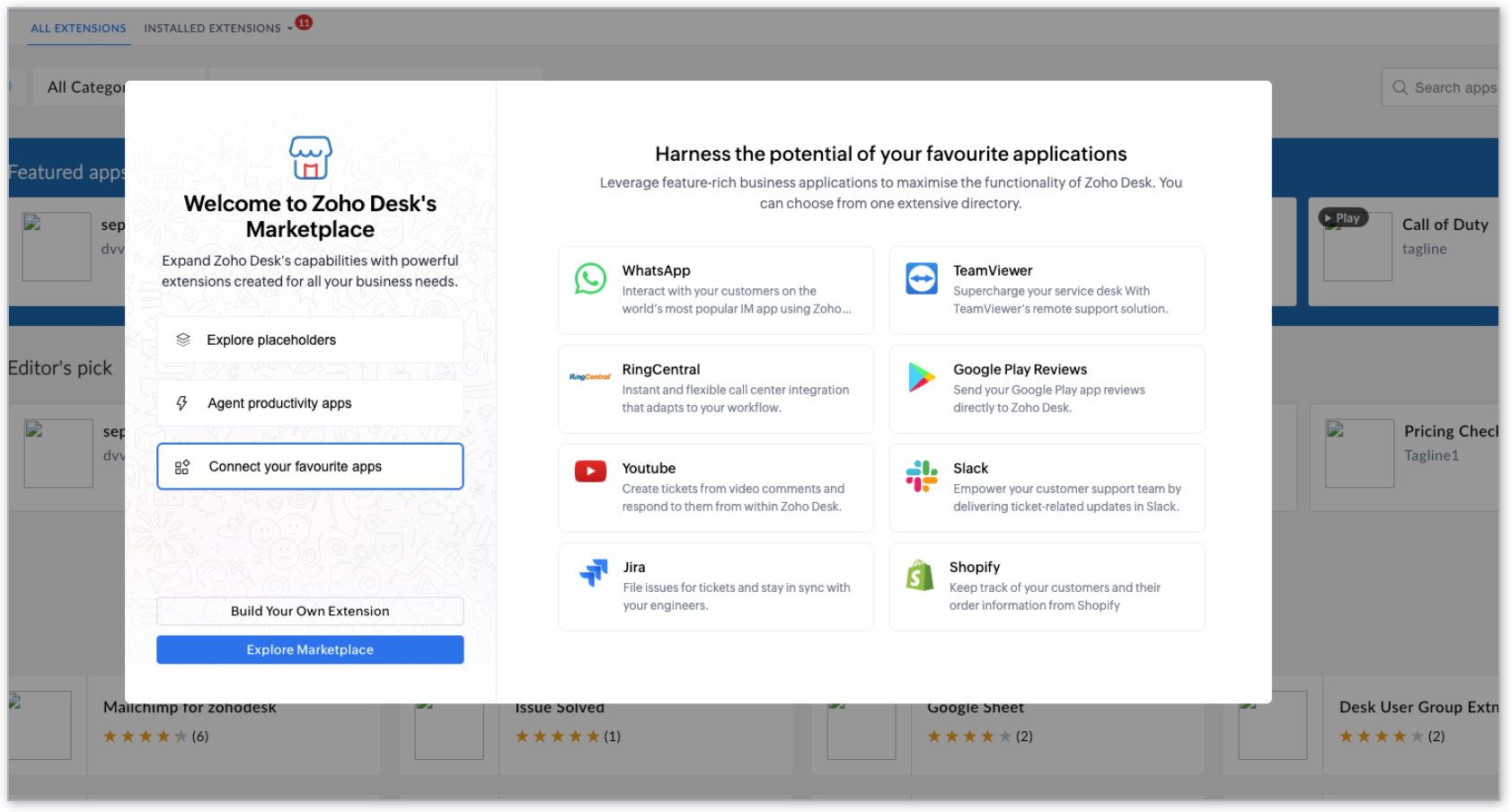Click the Jira description text
The height and width of the screenshot is (812, 1511).
coord(737,596)
